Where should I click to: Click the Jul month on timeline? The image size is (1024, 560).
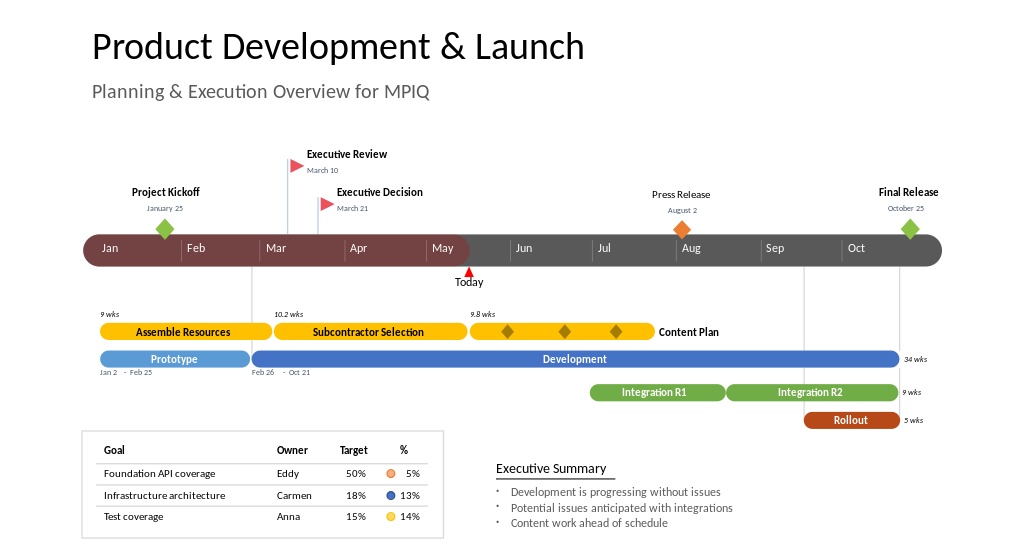click(x=604, y=248)
